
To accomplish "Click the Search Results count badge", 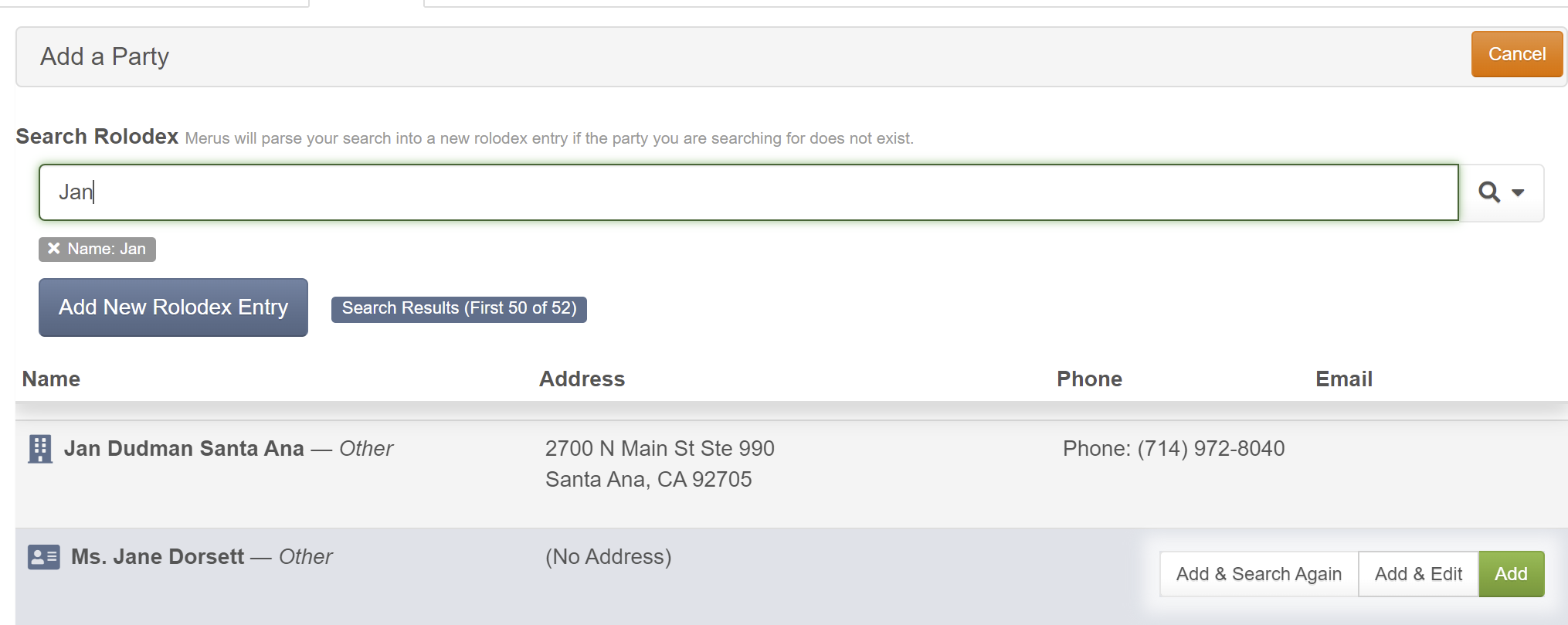I will pyautogui.click(x=459, y=308).
